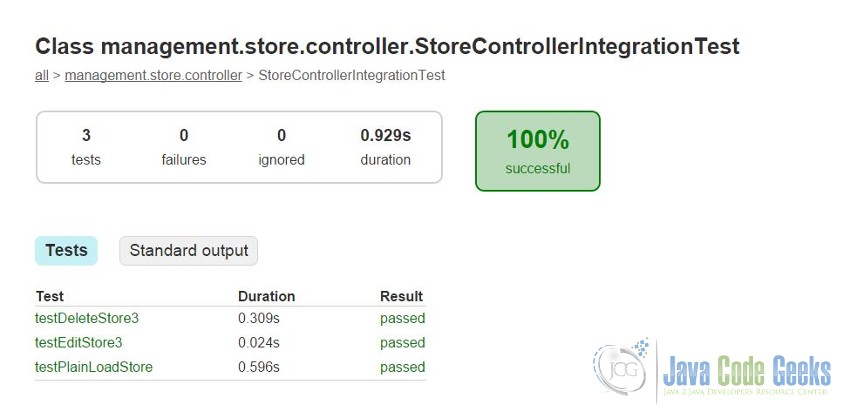
Task: Switch to the Standard output tab
Action: pyautogui.click(x=189, y=250)
